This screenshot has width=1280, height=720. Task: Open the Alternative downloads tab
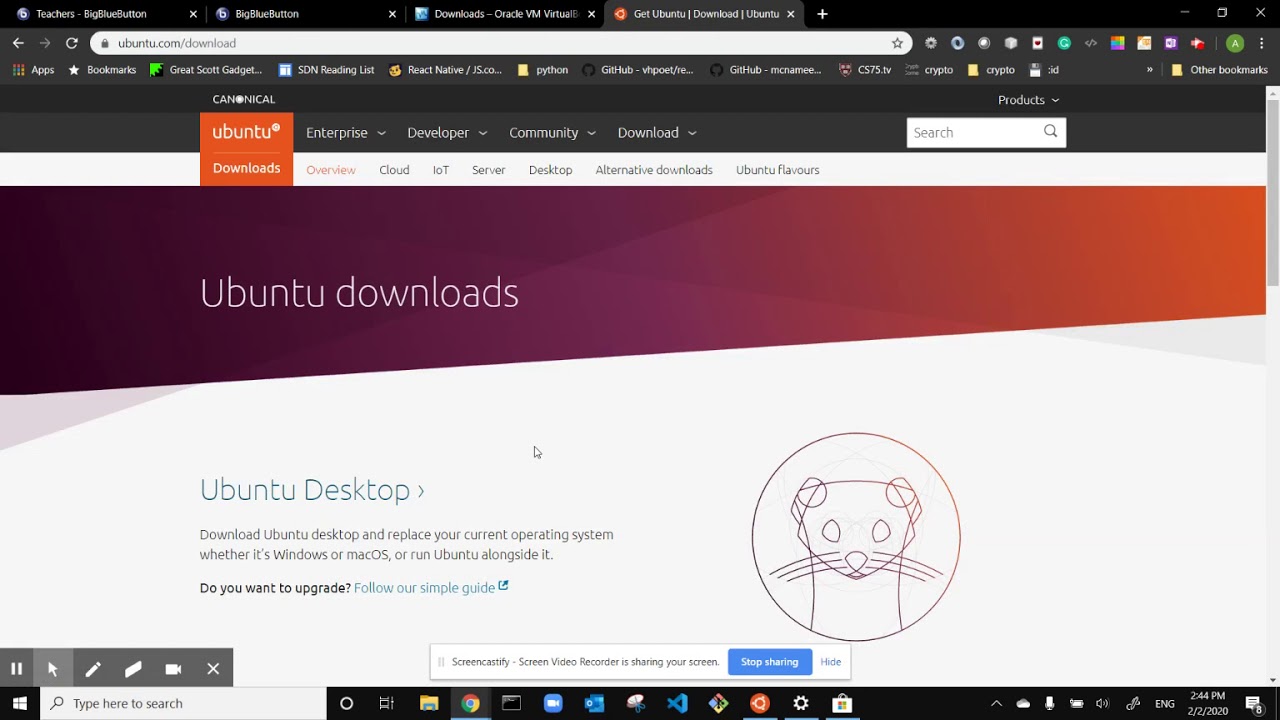654,170
